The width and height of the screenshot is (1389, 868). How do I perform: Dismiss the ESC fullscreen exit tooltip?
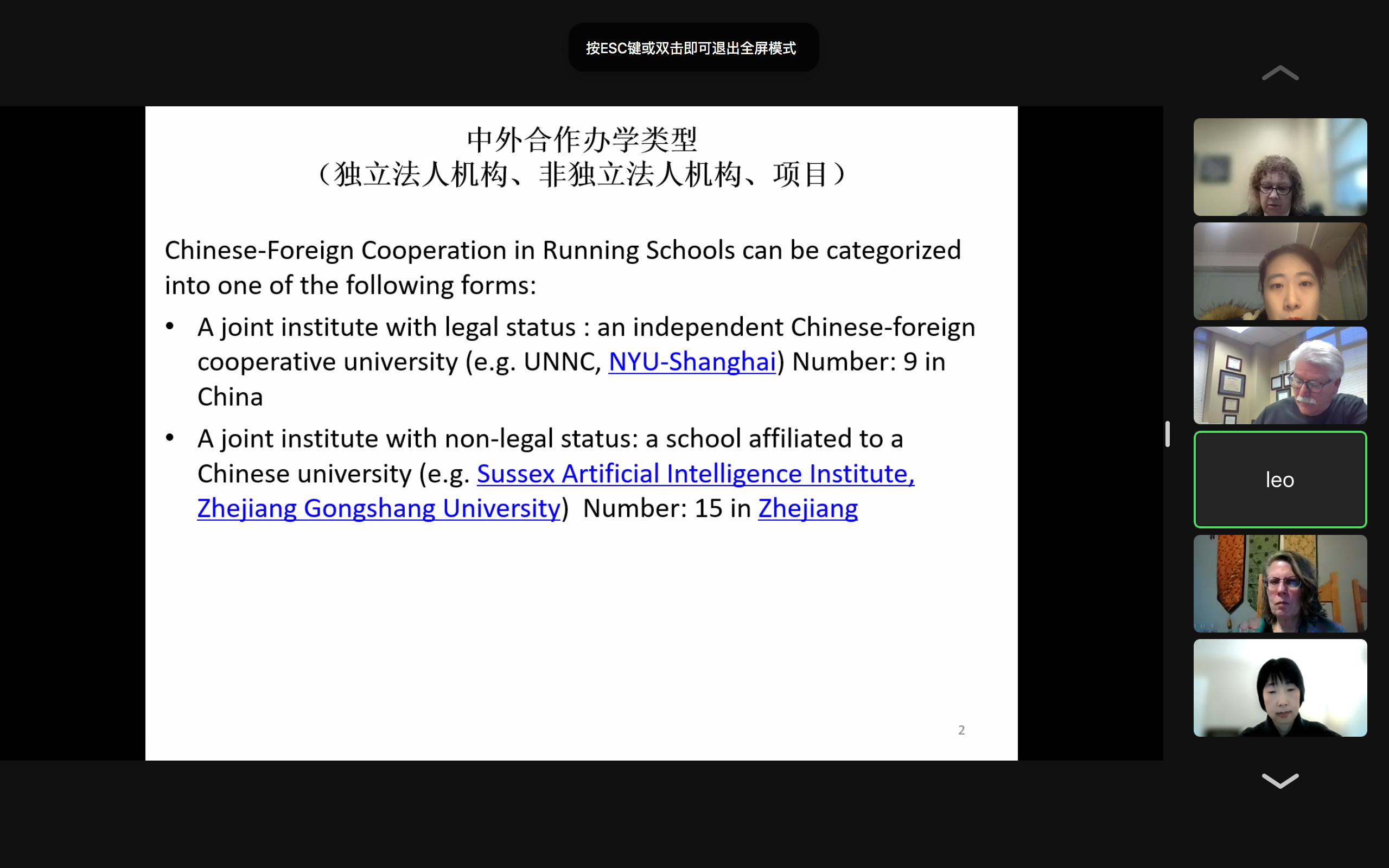(x=693, y=48)
